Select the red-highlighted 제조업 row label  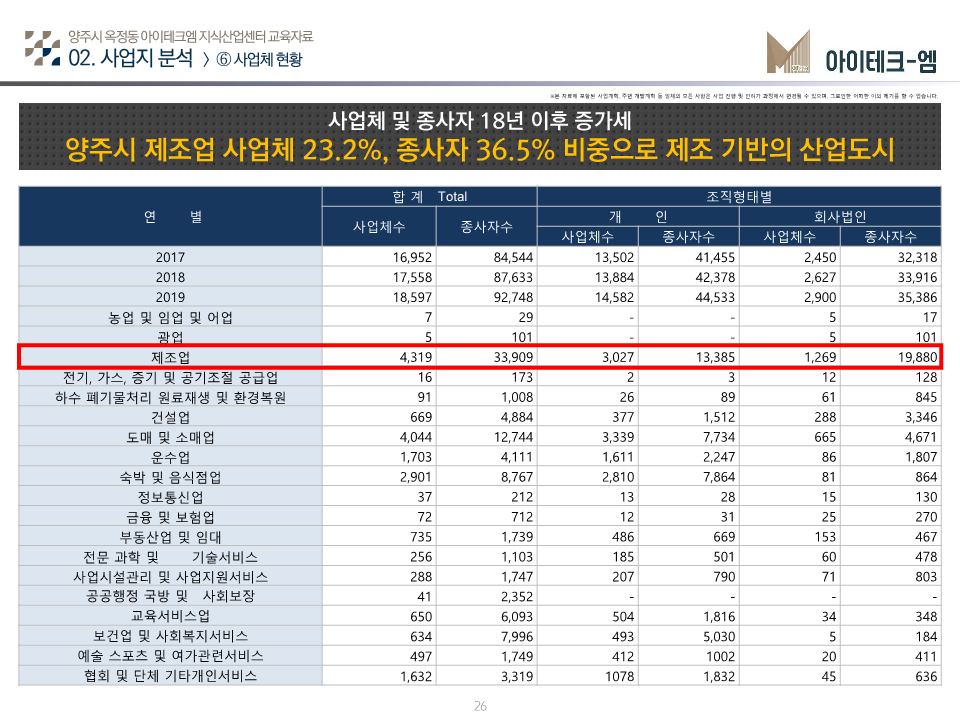(171, 357)
